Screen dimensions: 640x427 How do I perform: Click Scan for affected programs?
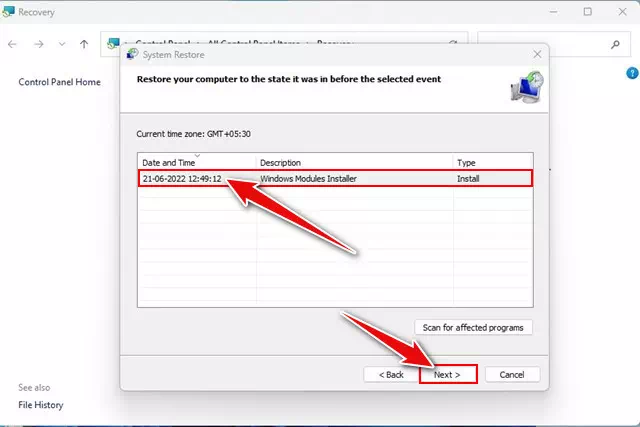click(x=473, y=327)
